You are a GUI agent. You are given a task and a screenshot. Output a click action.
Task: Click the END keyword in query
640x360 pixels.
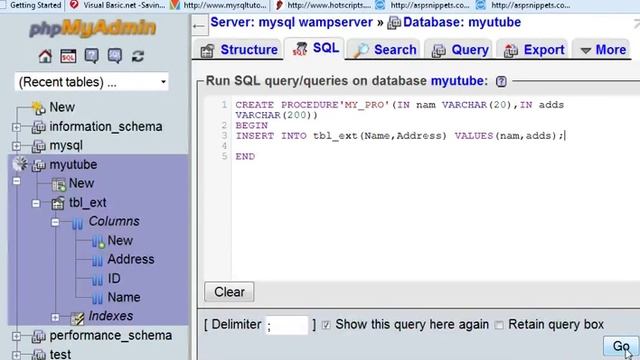coord(245,157)
